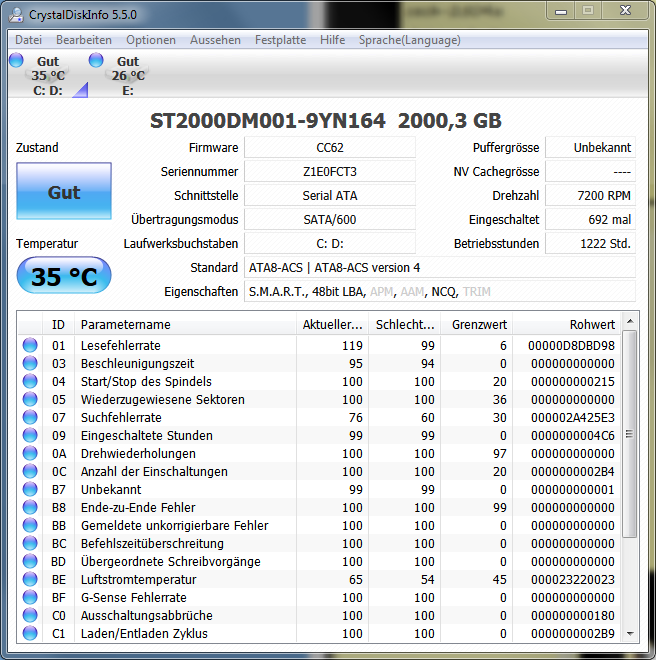656x660 pixels.
Task: Click status orb of Wiederzugewiesene Sektoren row
Action: pyautogui.click(x=30, y=399)
